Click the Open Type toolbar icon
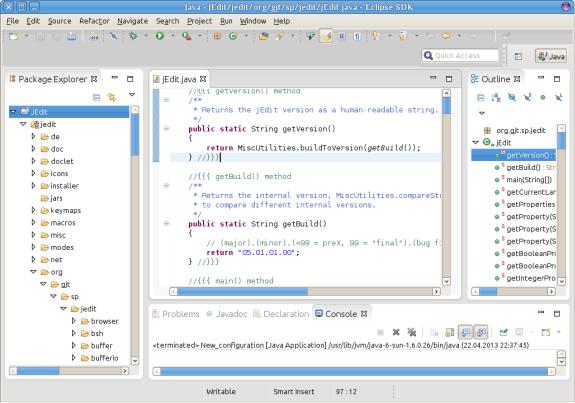The width and height of the screenshot is (575, 403). tap(263, 36)
